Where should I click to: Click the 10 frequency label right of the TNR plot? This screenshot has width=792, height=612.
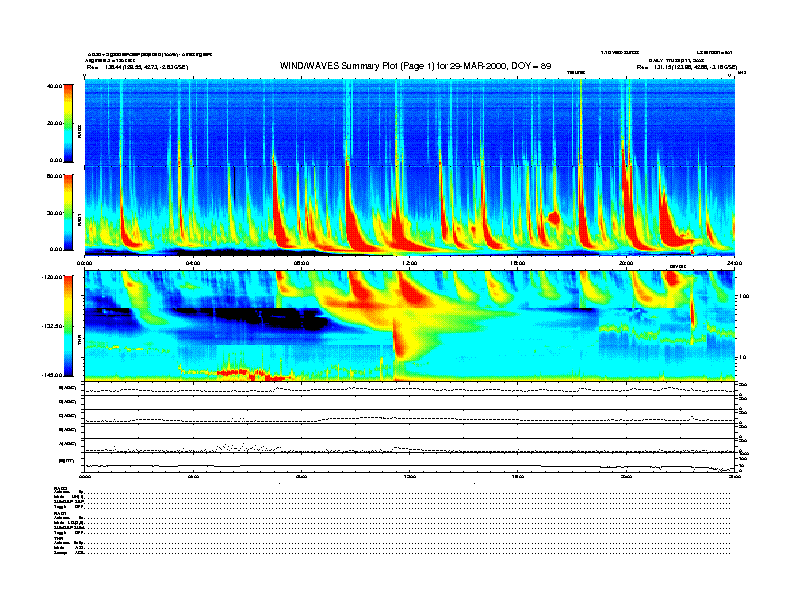[742, 357]
